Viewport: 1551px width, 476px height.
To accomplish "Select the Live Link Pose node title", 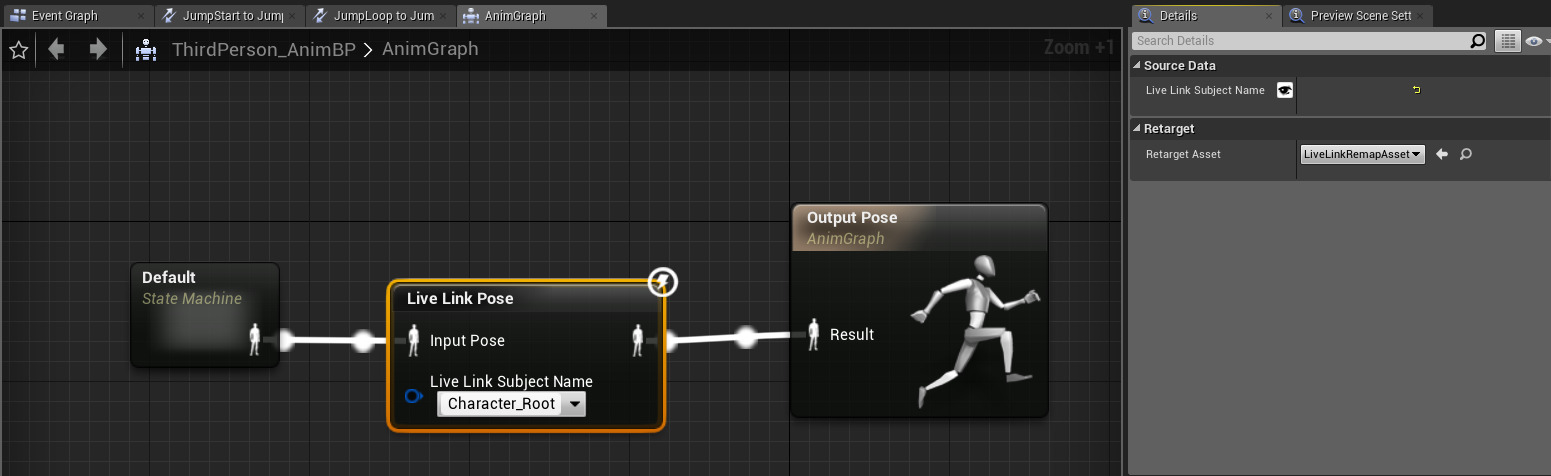I will click(x=460, y=298).
